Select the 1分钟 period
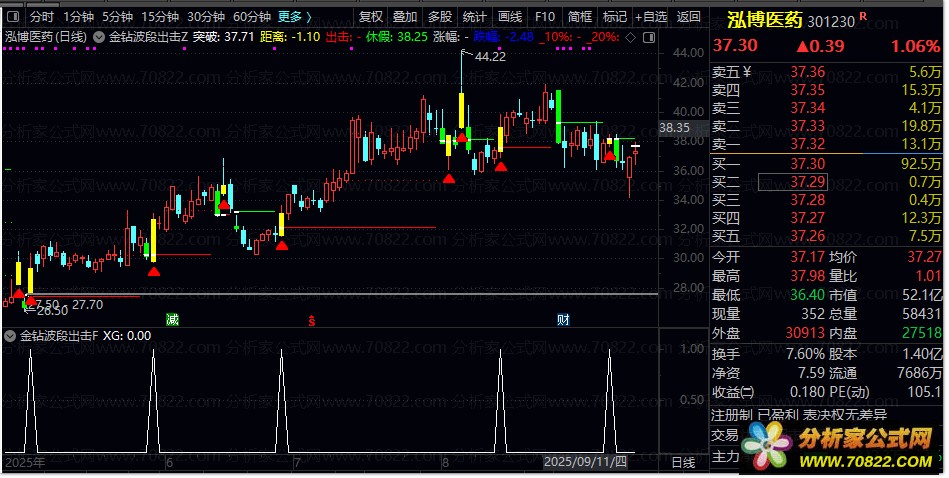Image resolution: width=949 pixels, height=478 pixels. click(79, 17)
